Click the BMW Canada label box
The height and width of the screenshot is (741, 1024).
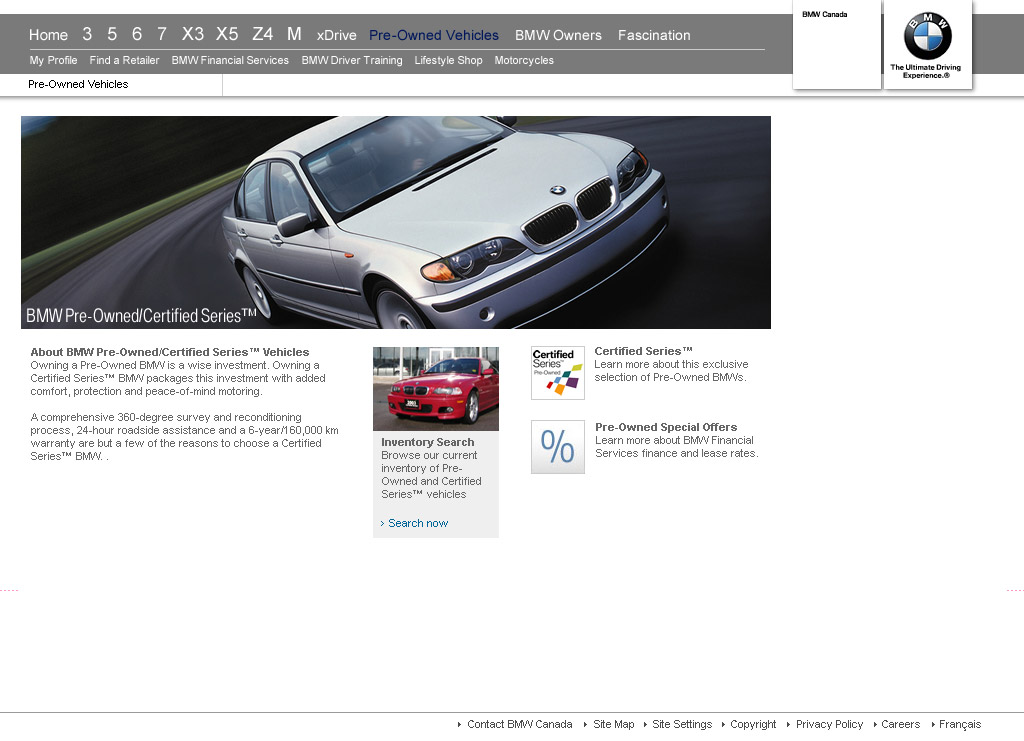837,44
